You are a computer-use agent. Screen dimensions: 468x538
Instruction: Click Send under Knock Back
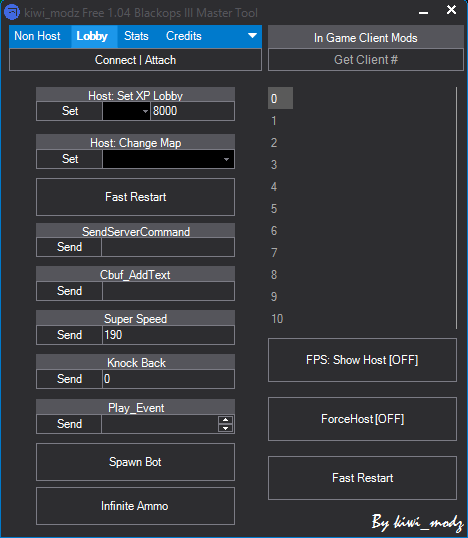69,379
